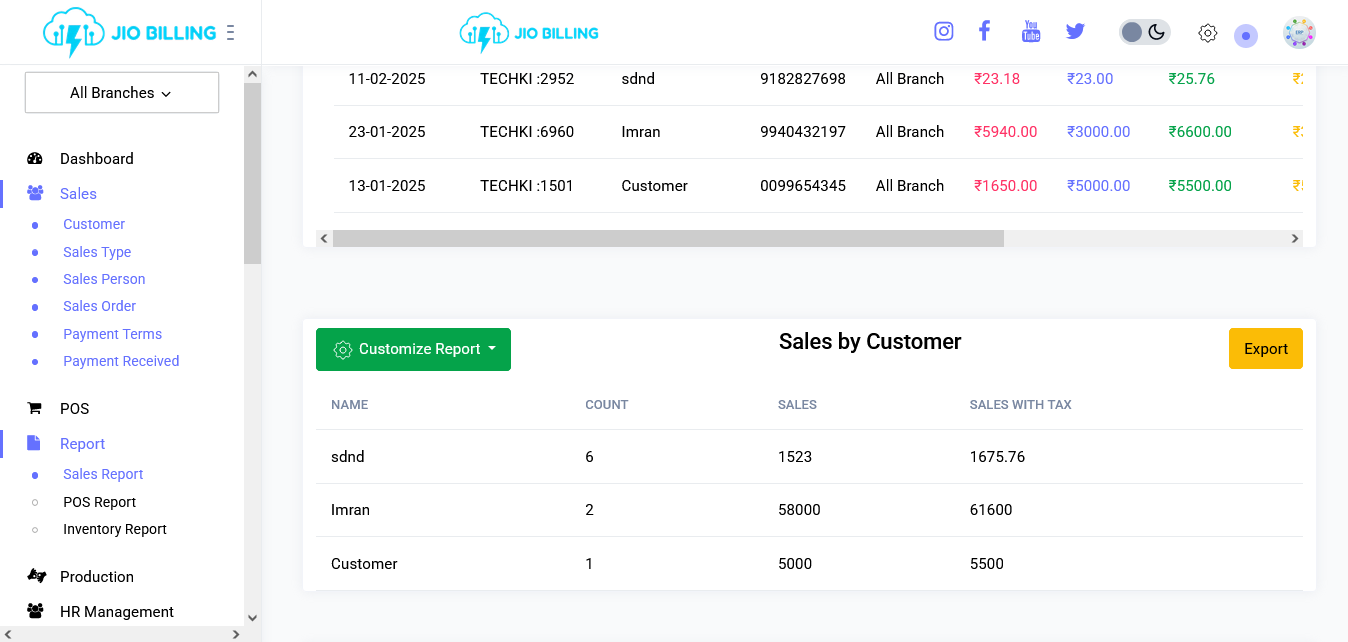Click the POS cart icon

[x=35, y=408]
